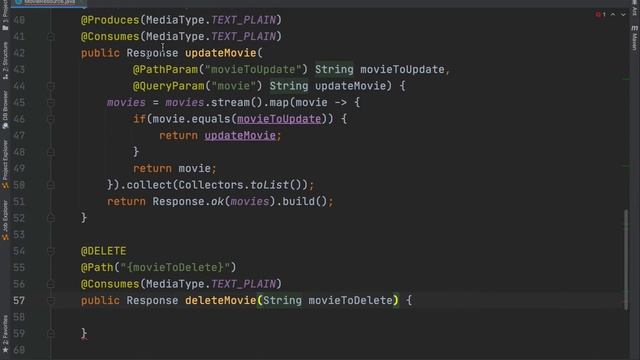
Task: Click underlined movieToUpdate on line 46
Action: 279,119
